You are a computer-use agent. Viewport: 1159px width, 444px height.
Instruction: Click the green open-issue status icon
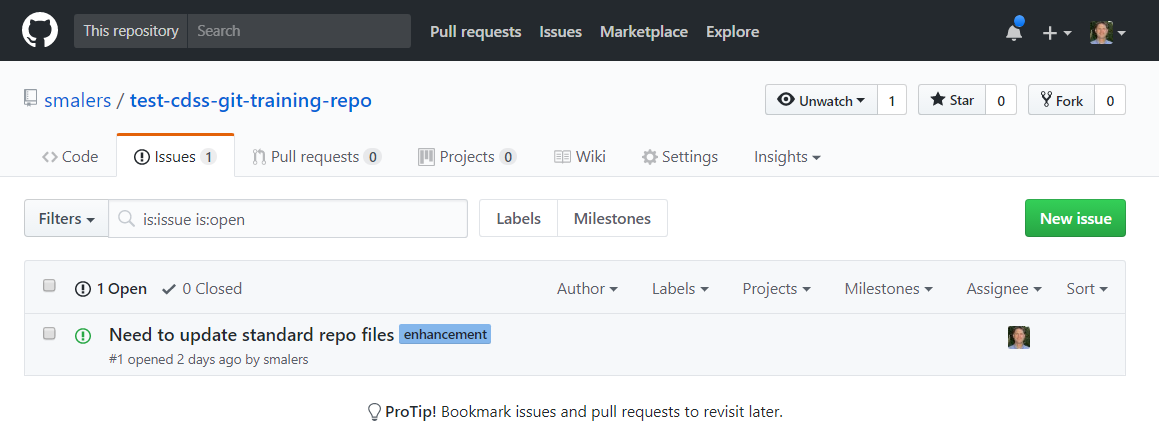coord(83,336)
